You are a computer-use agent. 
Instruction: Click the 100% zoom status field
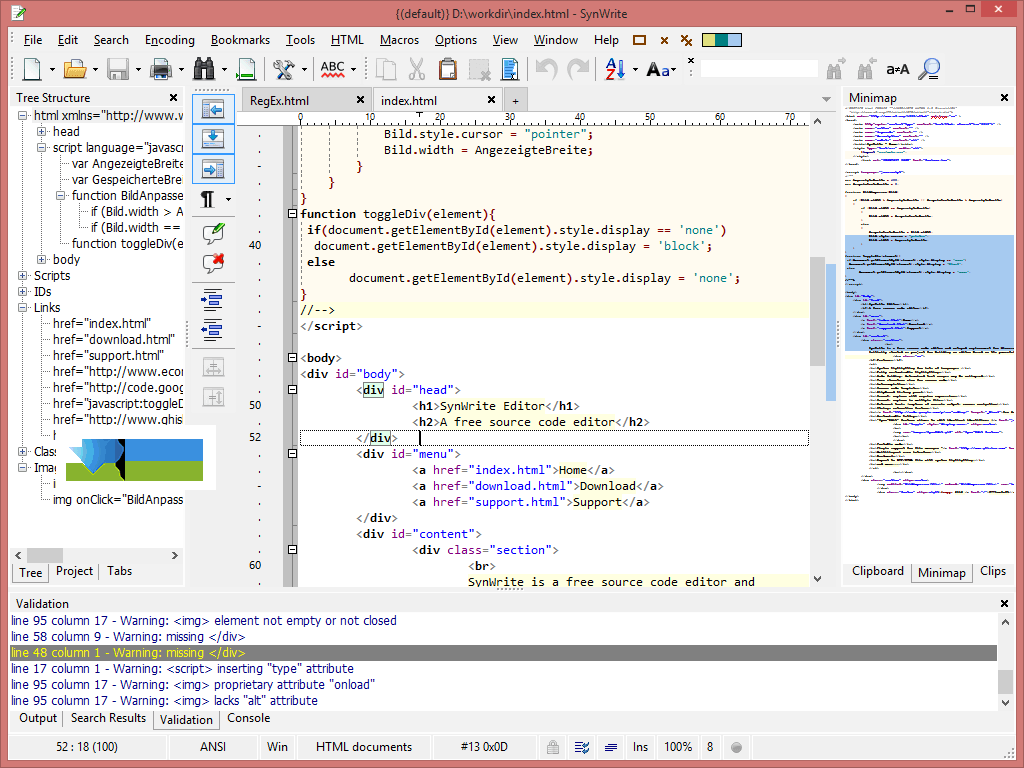point(678,746)
